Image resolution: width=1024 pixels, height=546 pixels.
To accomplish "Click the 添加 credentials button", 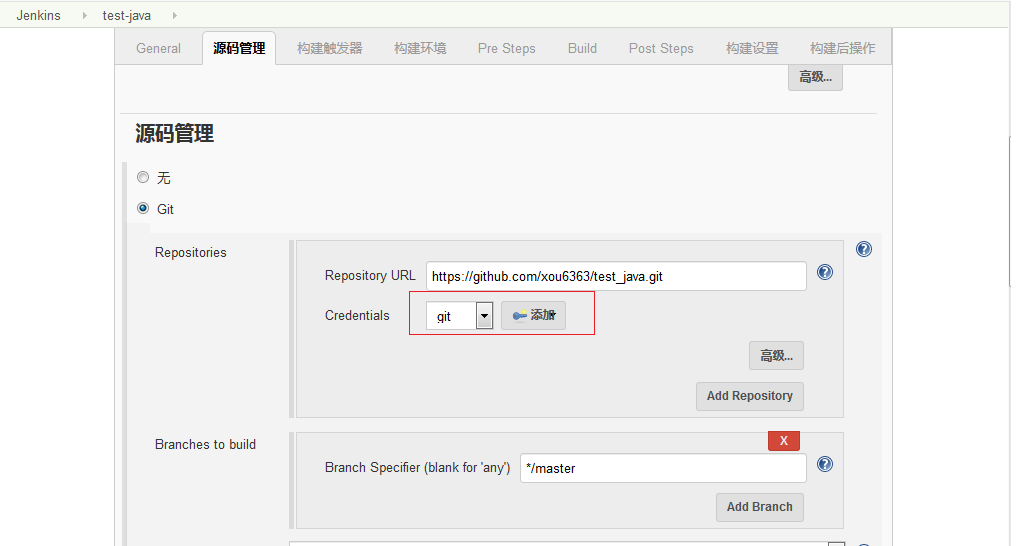I will pos(533,315).
